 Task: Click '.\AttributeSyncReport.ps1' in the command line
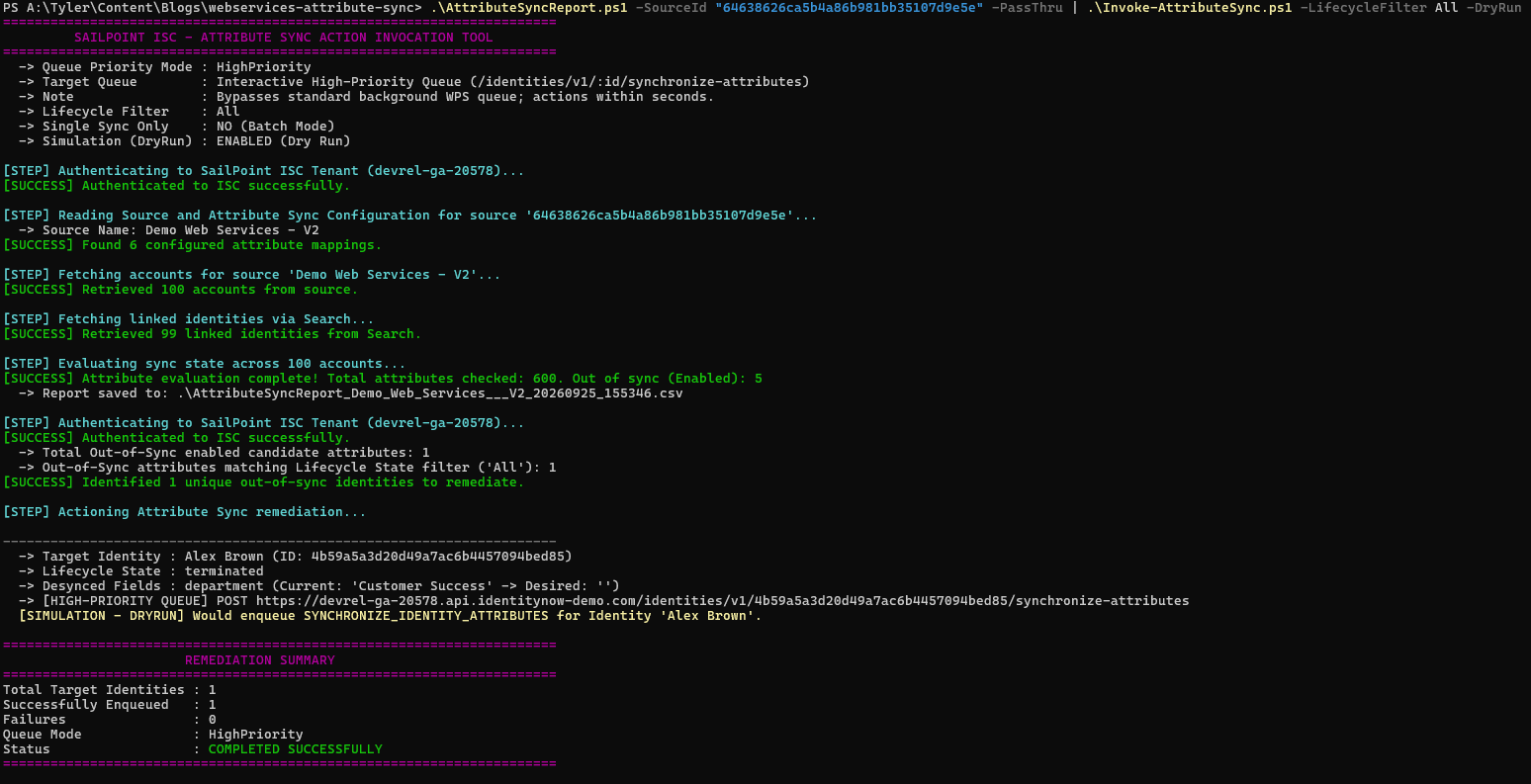pos(529,8)
